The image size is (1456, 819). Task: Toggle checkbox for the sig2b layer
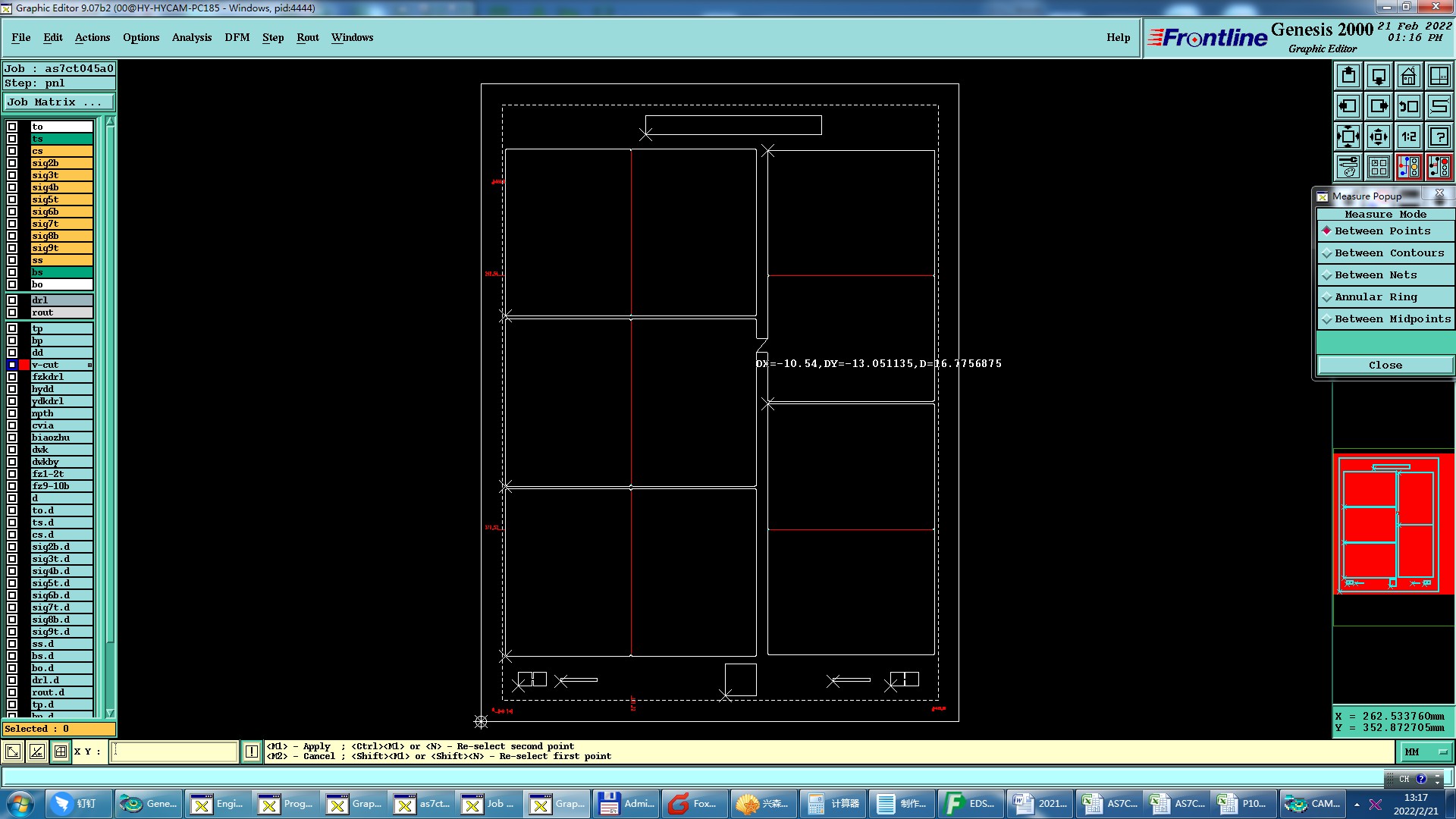pos(12,163)
